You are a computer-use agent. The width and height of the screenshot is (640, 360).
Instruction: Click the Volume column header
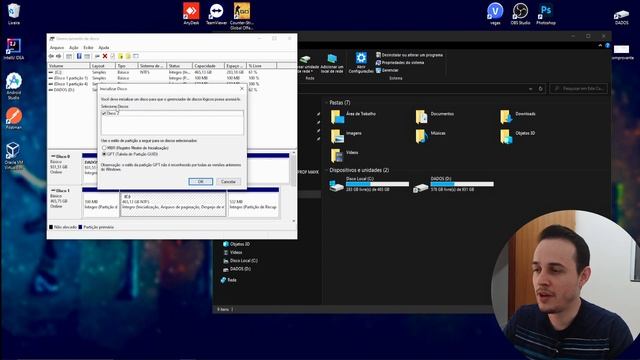pos(69,66)
